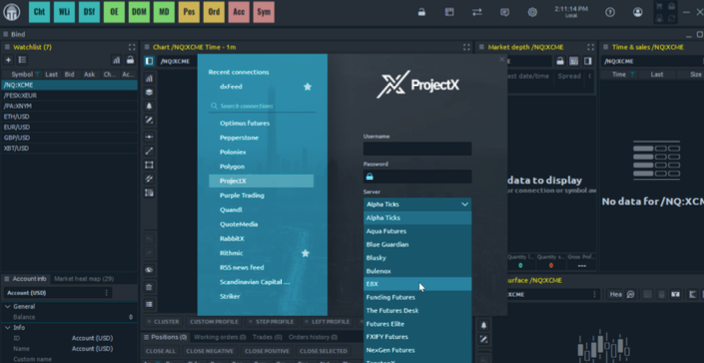
Task: Click the DOM toolbar button
Action: pyautogui.click(x=139, y=12)
